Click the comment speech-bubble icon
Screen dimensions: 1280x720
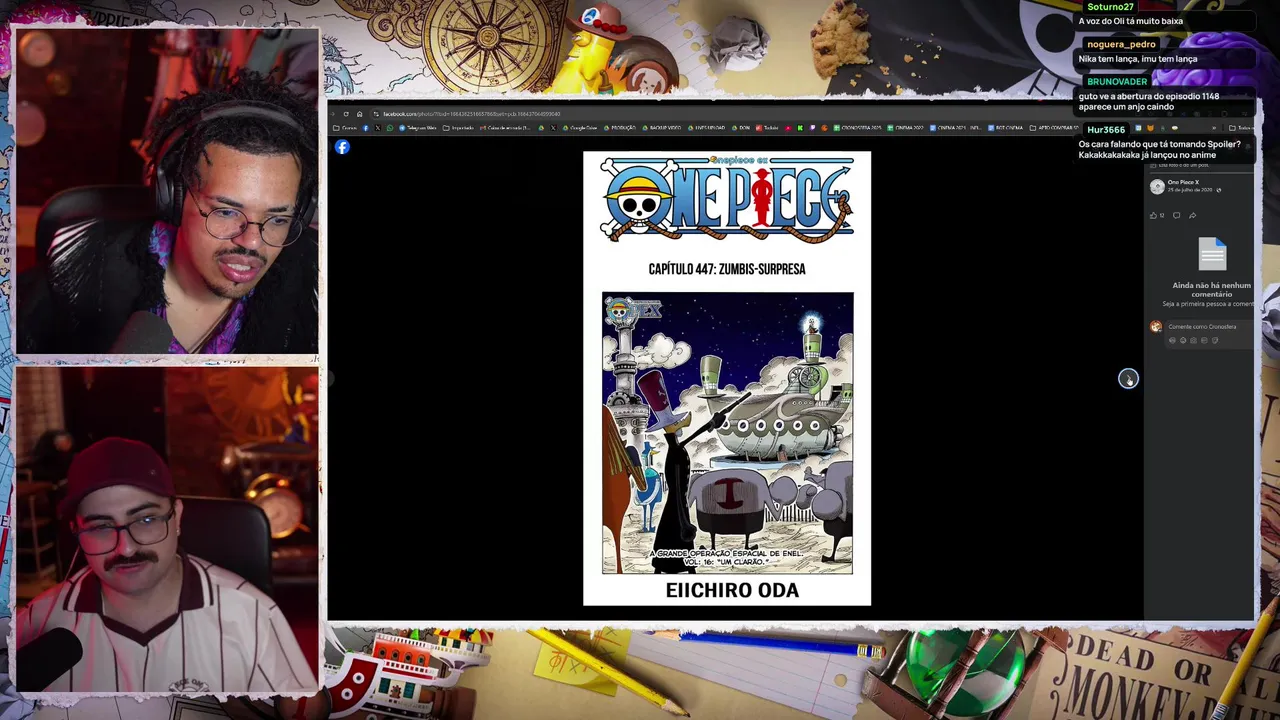(x=1176, y=215)
